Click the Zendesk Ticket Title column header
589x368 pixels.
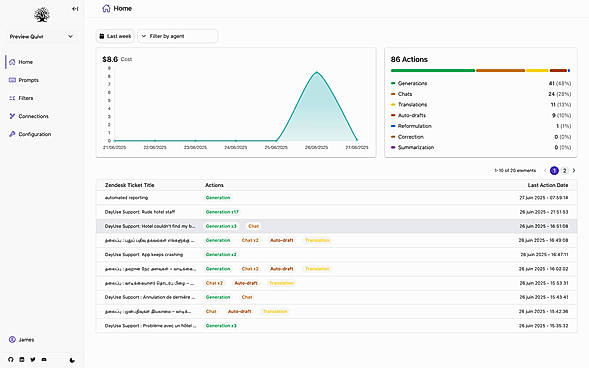130,185
